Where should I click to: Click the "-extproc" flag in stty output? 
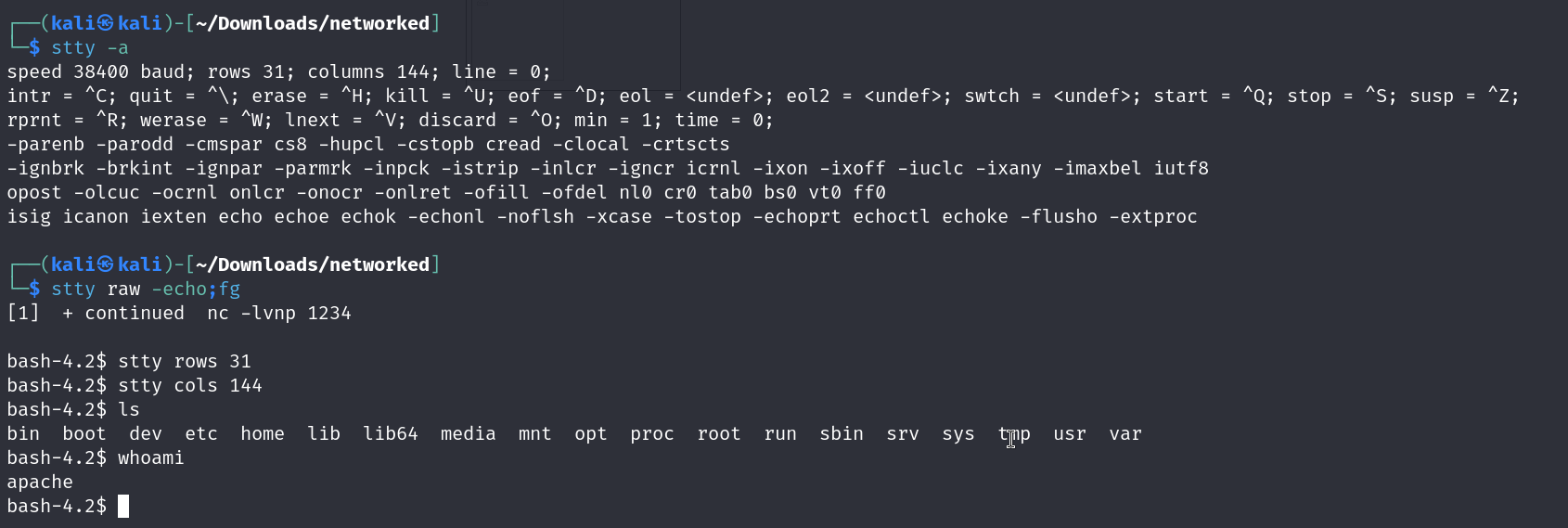coord(1153,216)
